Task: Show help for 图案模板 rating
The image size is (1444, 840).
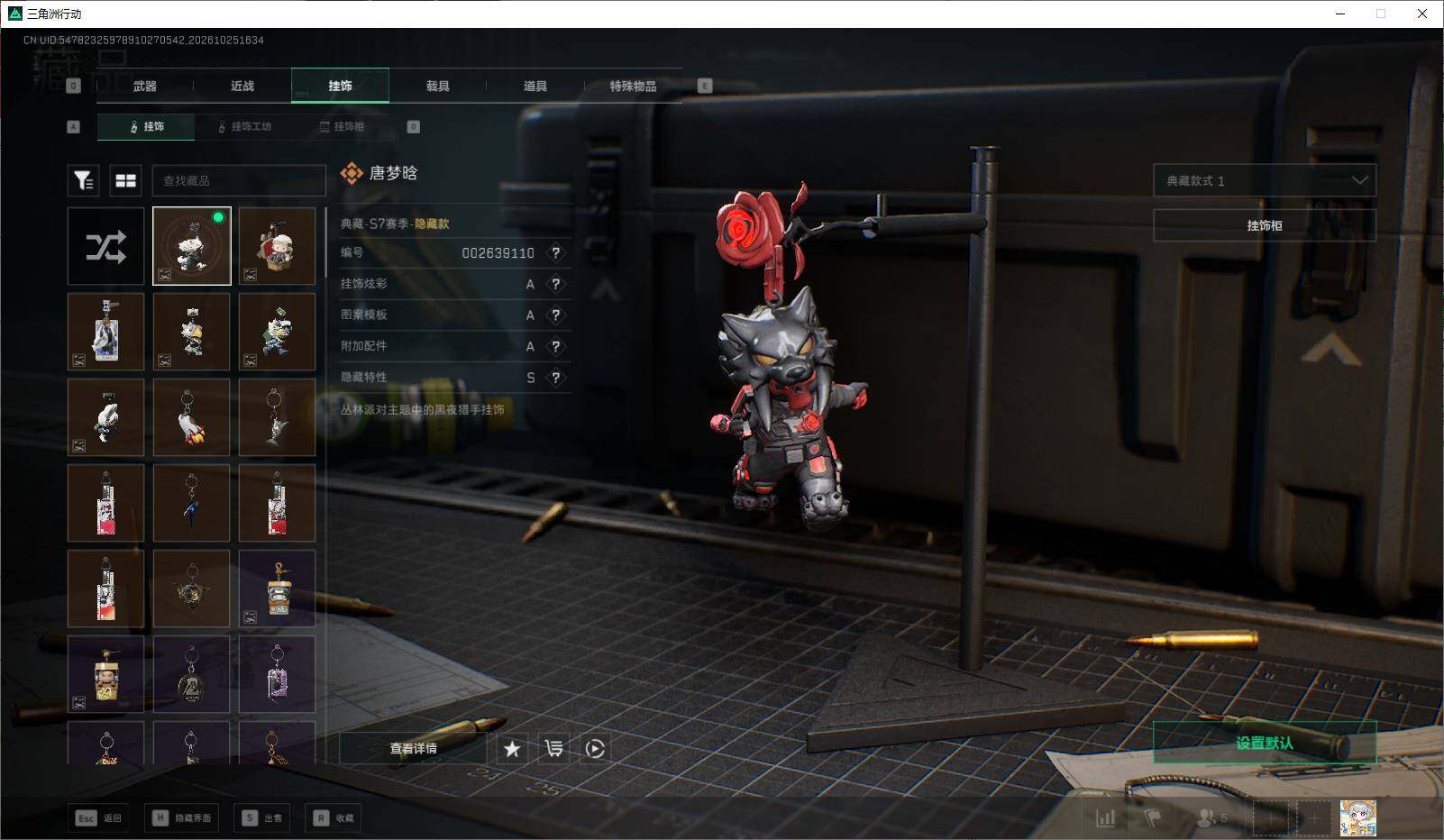Action: 556,315
